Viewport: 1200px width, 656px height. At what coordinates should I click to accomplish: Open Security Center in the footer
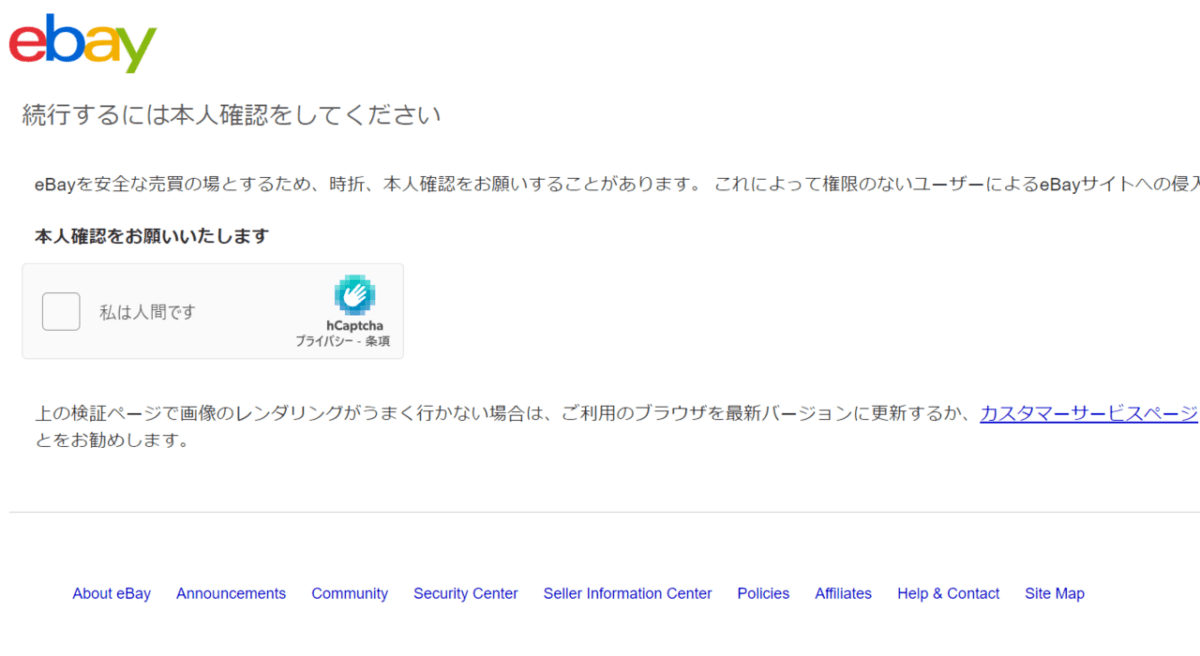click(x=465, y=593)
